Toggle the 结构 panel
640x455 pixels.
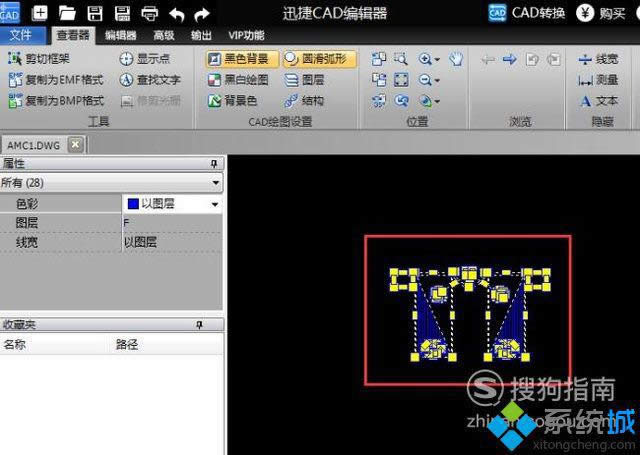pyautogui.click(x=304, y=100)
